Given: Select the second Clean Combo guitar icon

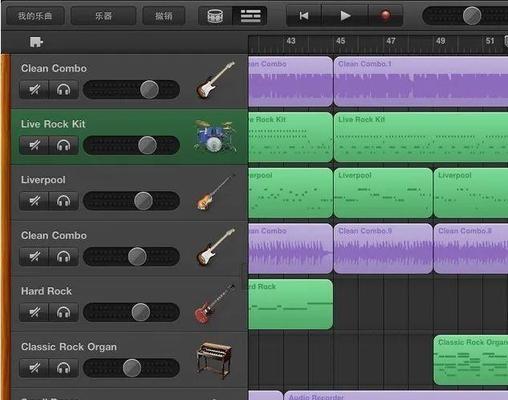Looking at the screenshot, I should pyautogui.click(x=215, y=247).
